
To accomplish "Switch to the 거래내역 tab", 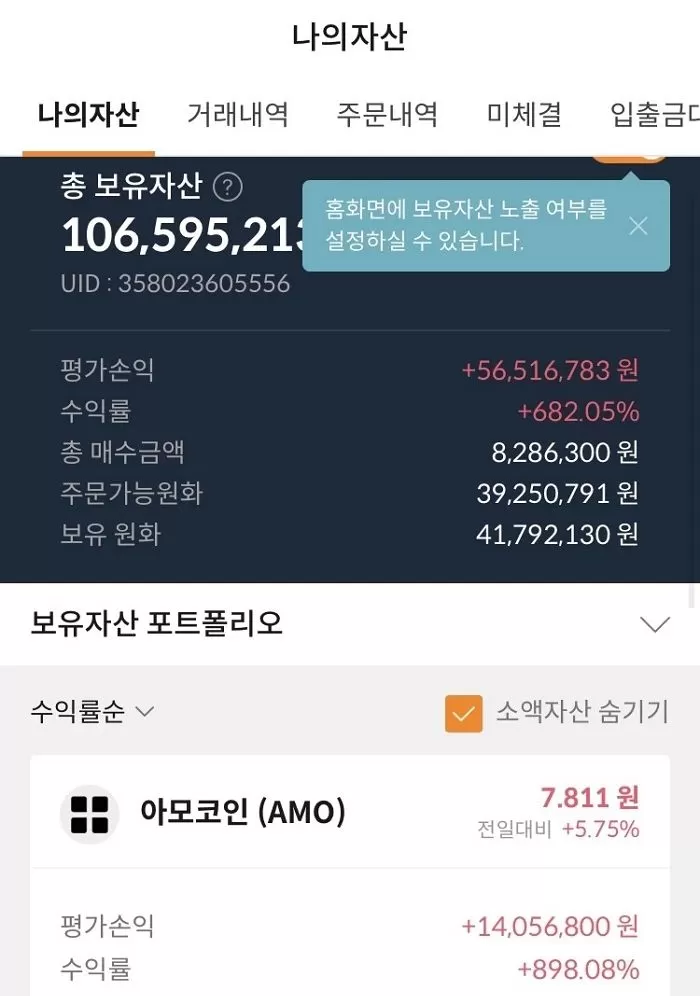I will [236, 115].
